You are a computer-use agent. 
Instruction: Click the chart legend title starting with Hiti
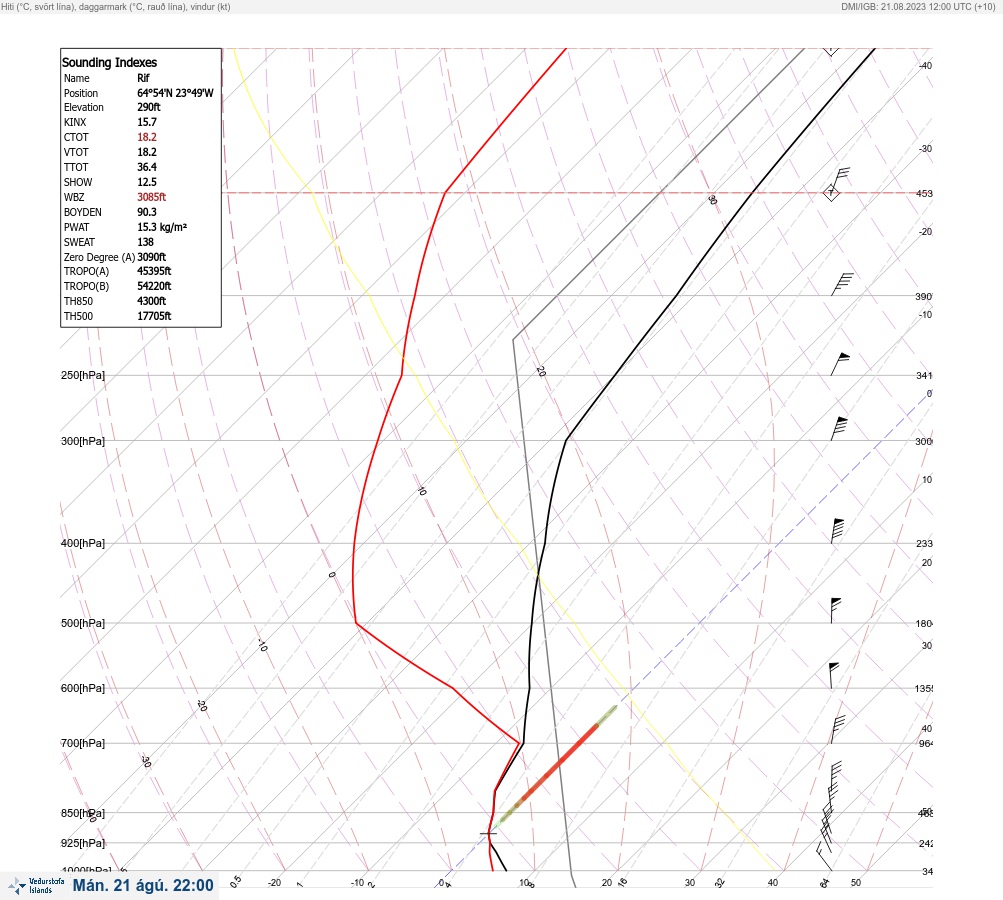click(x=116, y=7)
